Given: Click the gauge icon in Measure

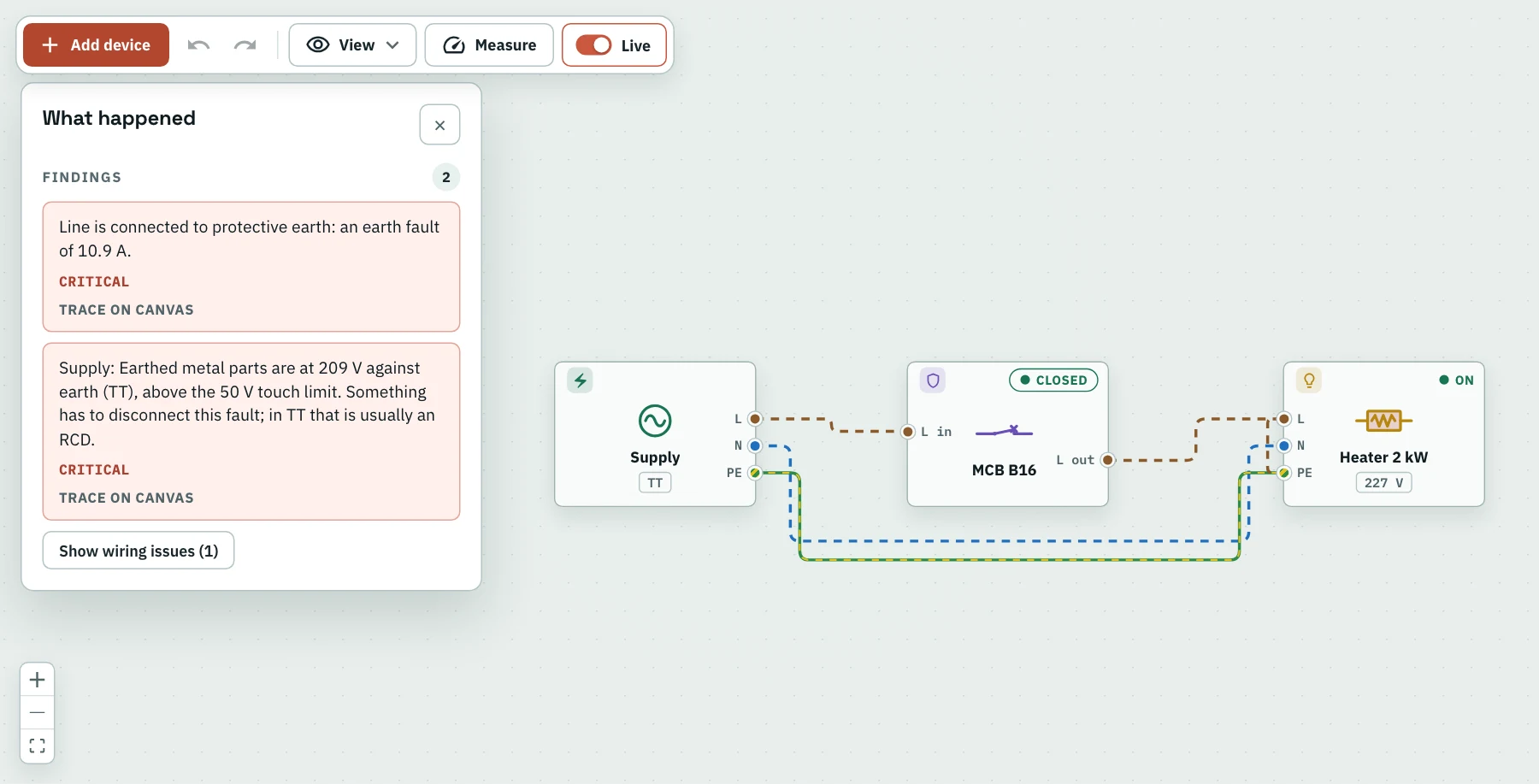Looking at the screenshot, I should [454, 45].
